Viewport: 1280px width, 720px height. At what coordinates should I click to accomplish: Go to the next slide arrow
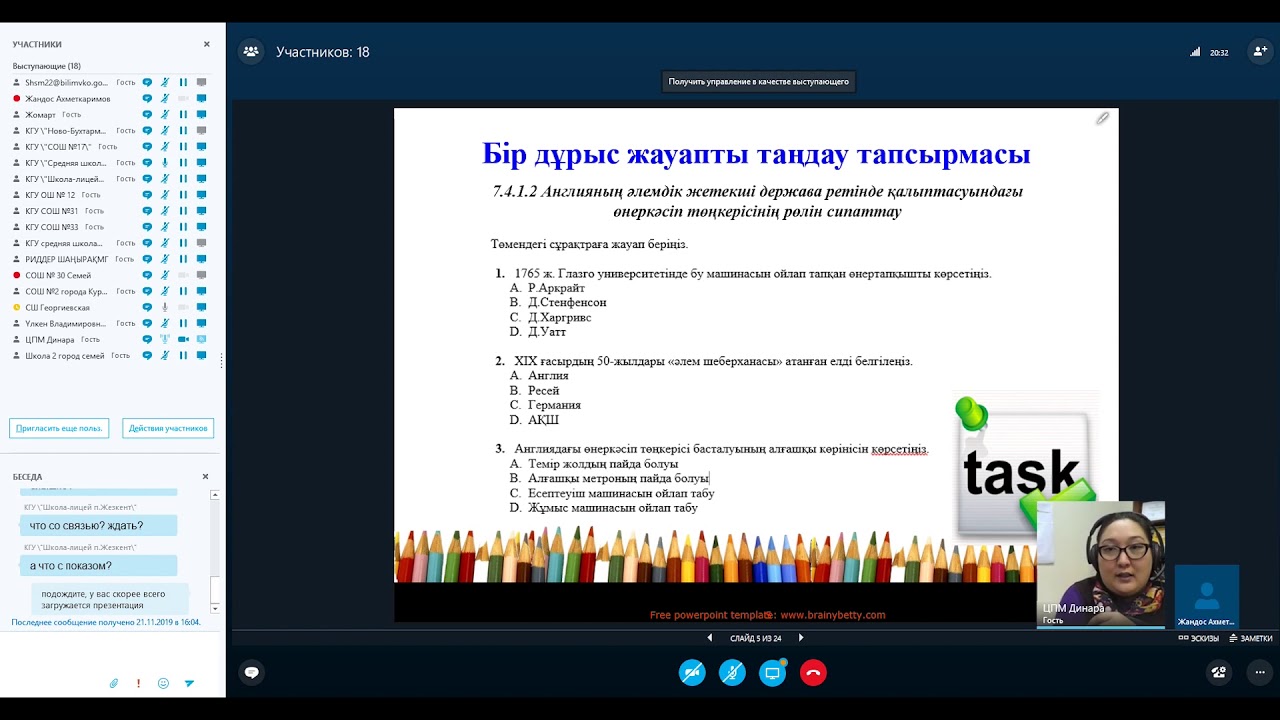coord(801,638)
